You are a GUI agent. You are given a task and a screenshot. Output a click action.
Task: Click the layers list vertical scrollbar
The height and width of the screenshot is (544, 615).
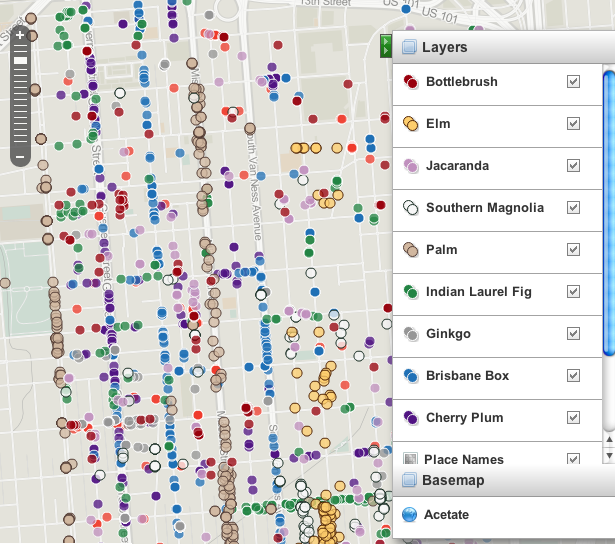click(x=608, y=210)
